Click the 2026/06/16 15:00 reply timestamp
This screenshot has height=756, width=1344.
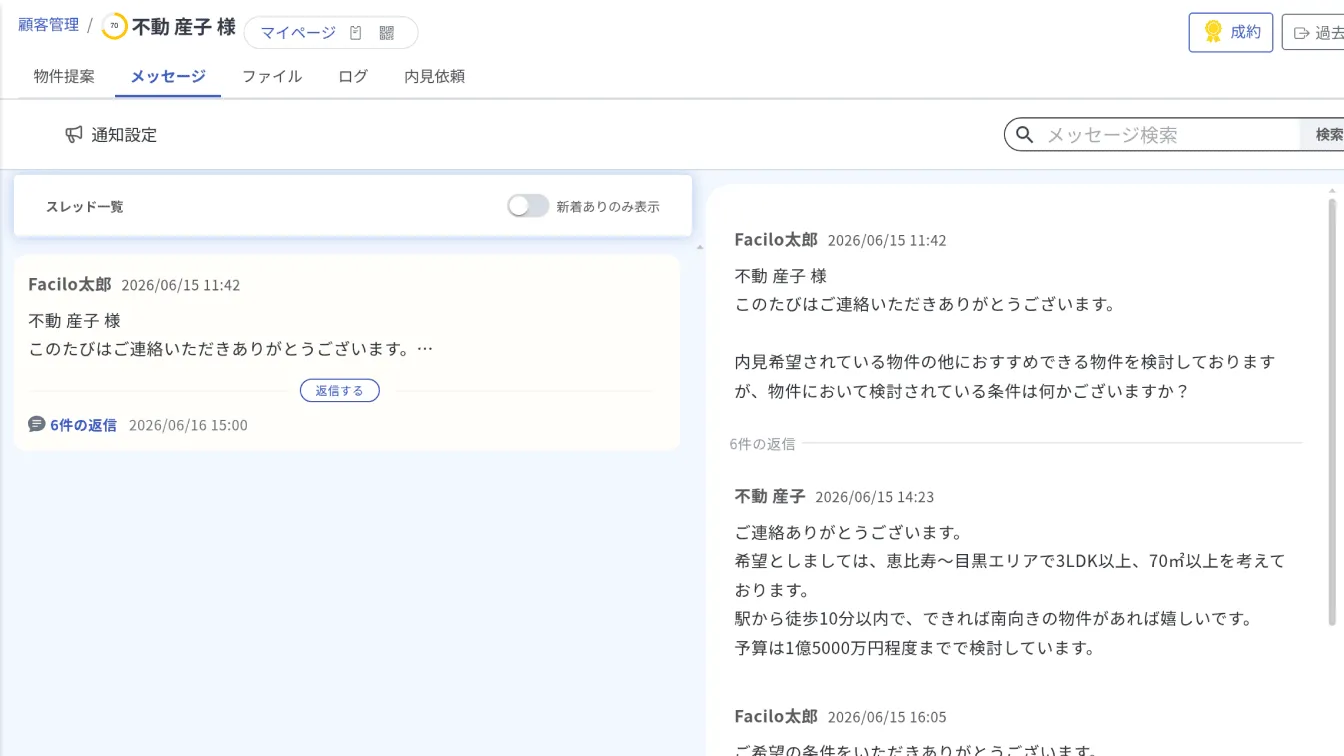point(188,425)
